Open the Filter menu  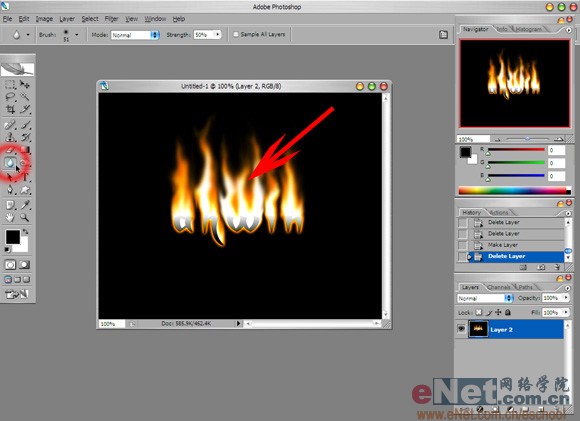[x=111, y=19]
